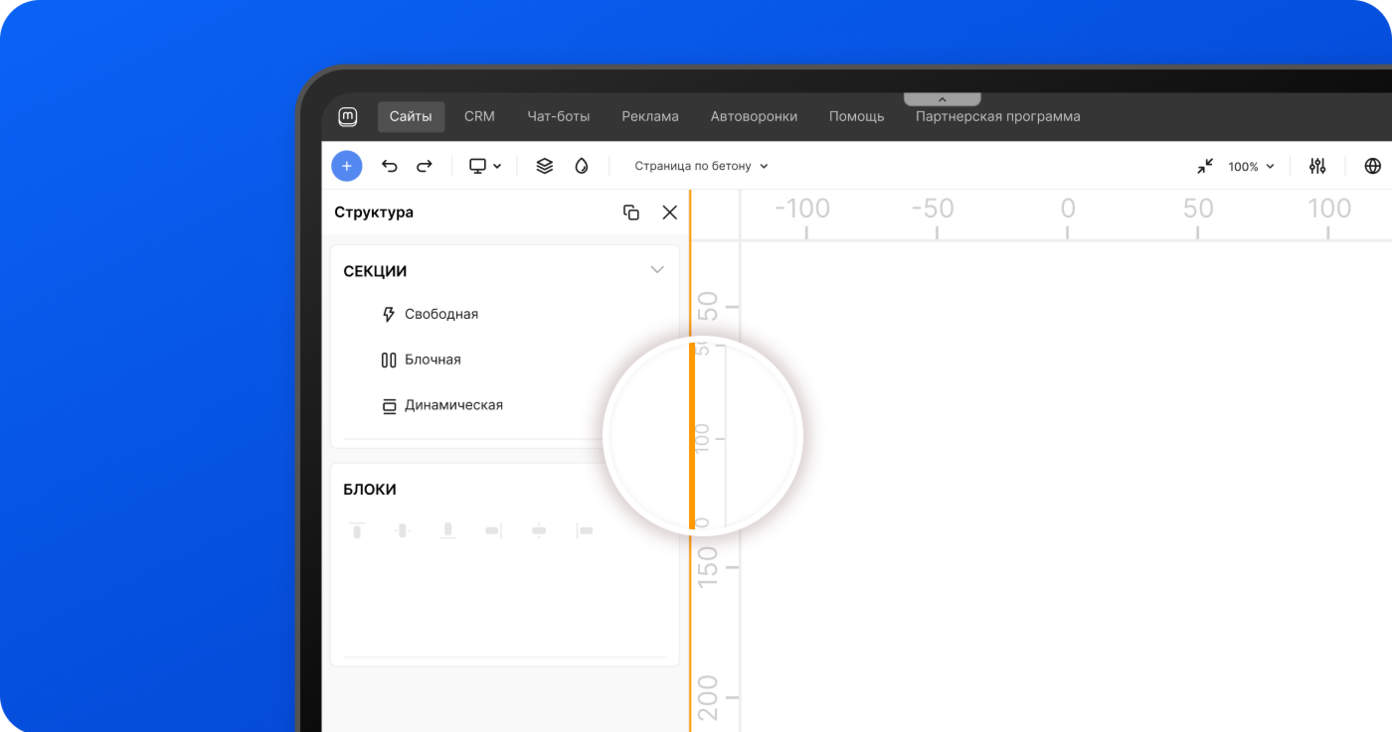Click the align vertical center icon

click(x=402, y=530)
